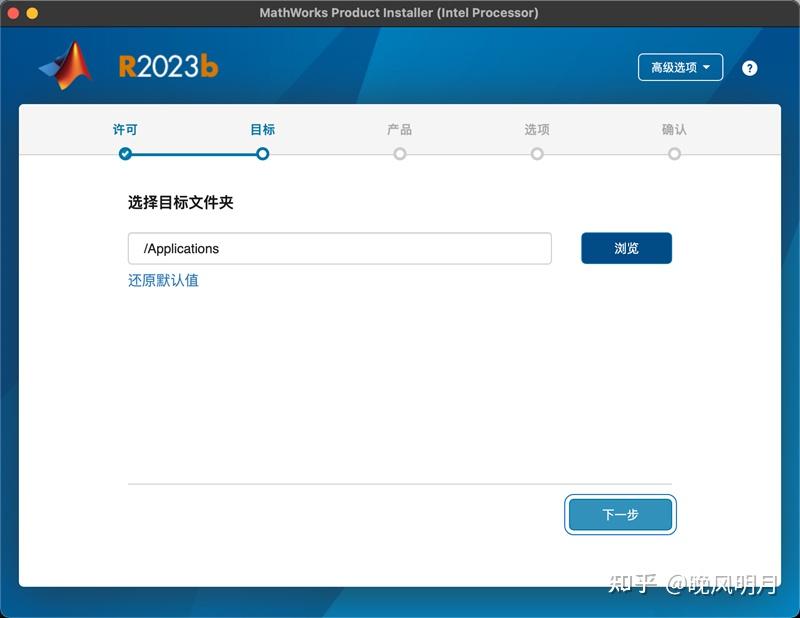Switch to the 目标 wizard tab
This screenshot has height=618, width=800.
click(x=262, y=130)
